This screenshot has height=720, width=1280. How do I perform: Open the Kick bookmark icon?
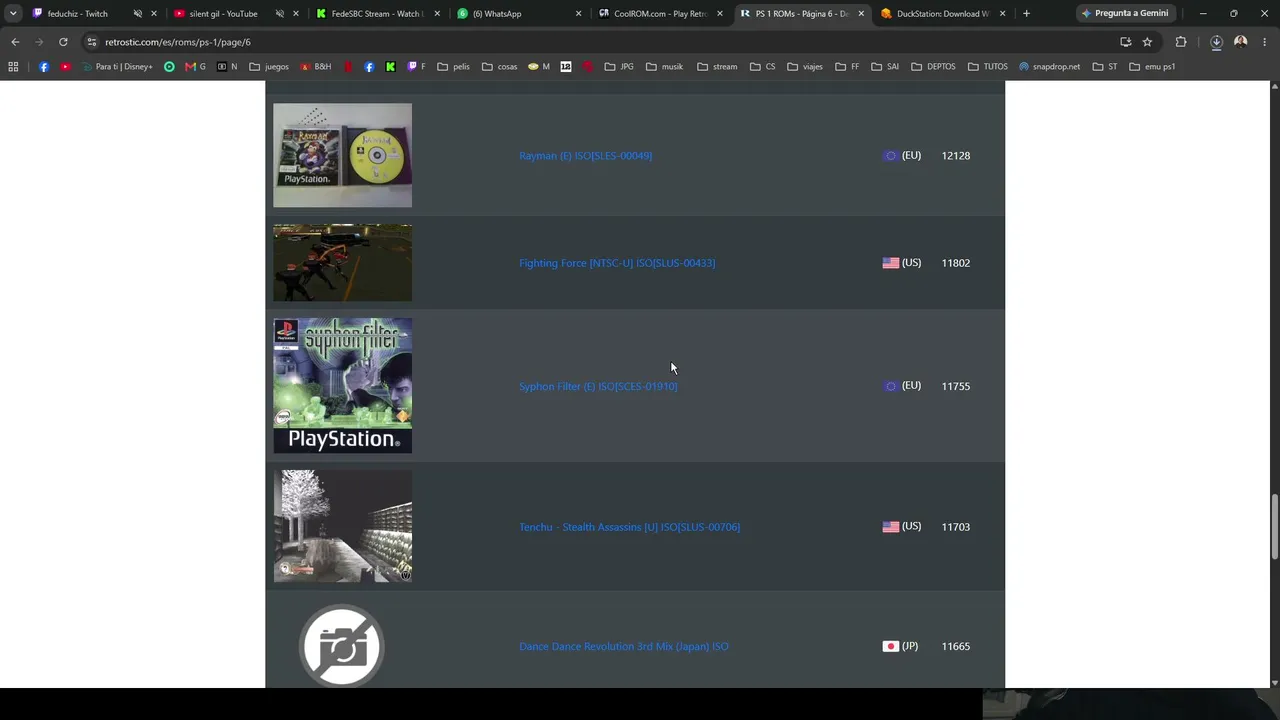coord(390,67)
